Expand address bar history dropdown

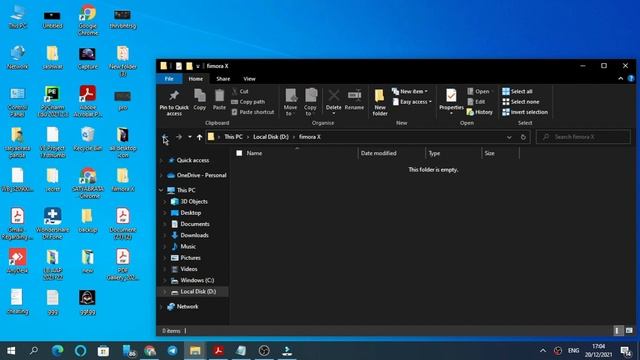pos(509,137)
